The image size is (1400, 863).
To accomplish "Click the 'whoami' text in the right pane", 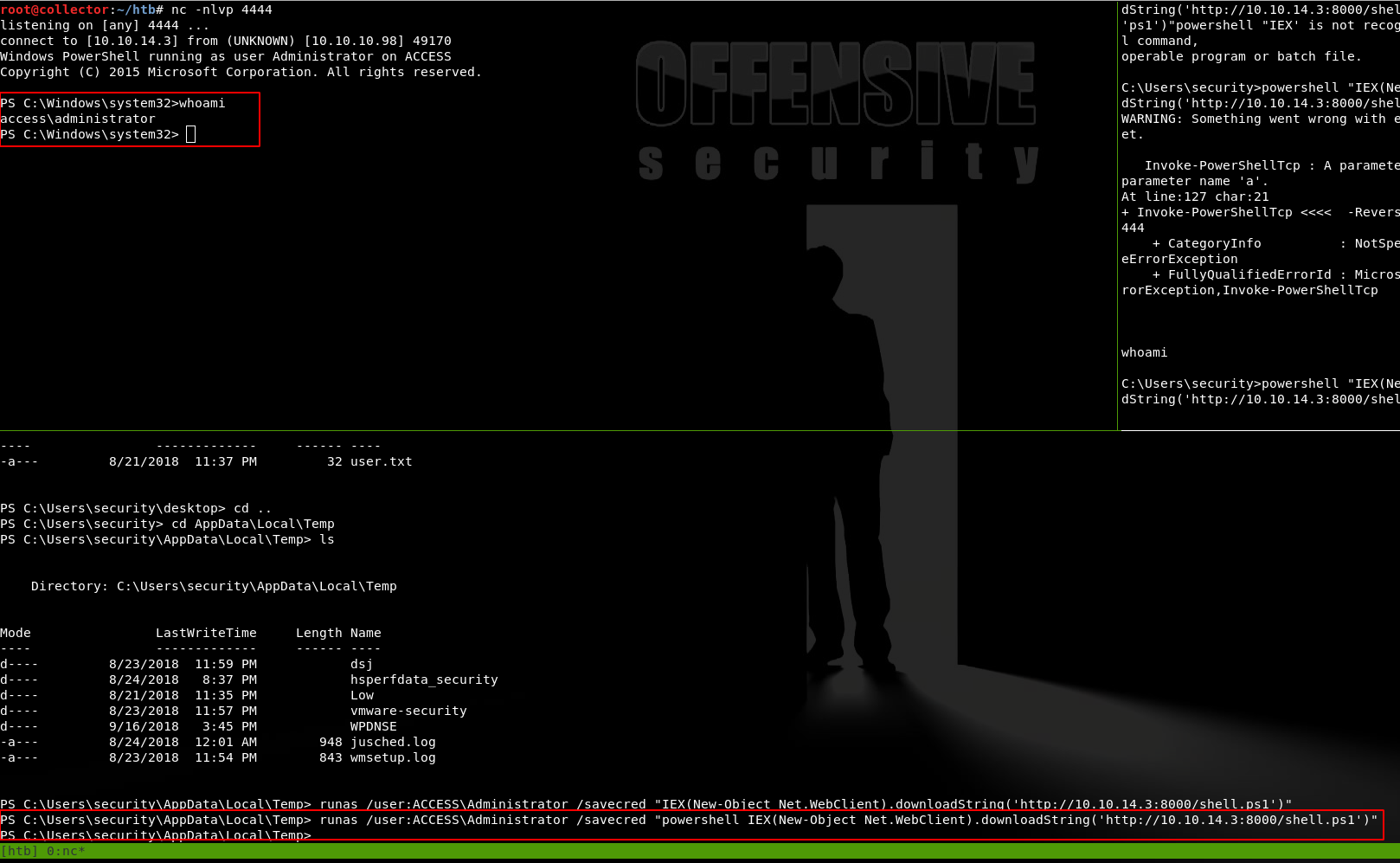I will (x=1145, y=352).
